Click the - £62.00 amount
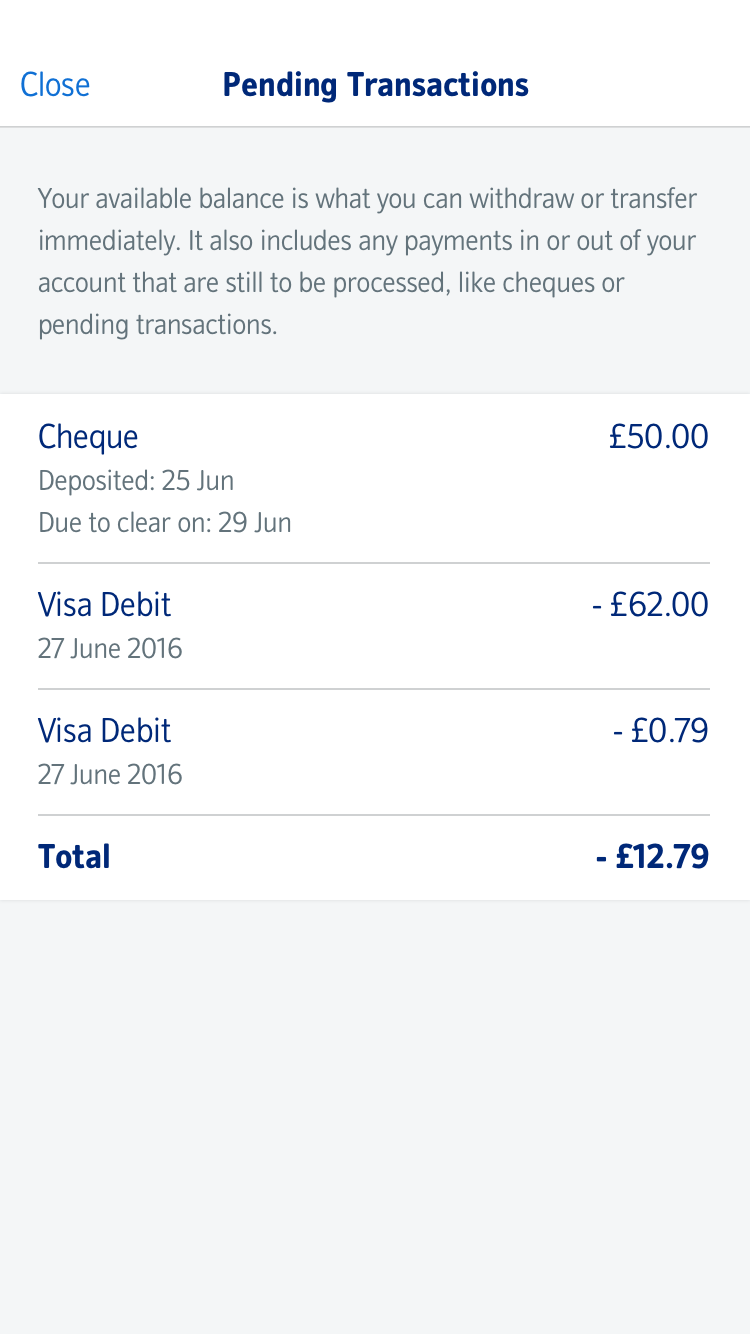Screen dimensions: 750x1334 pyautogui.click(x=650, y=605)
